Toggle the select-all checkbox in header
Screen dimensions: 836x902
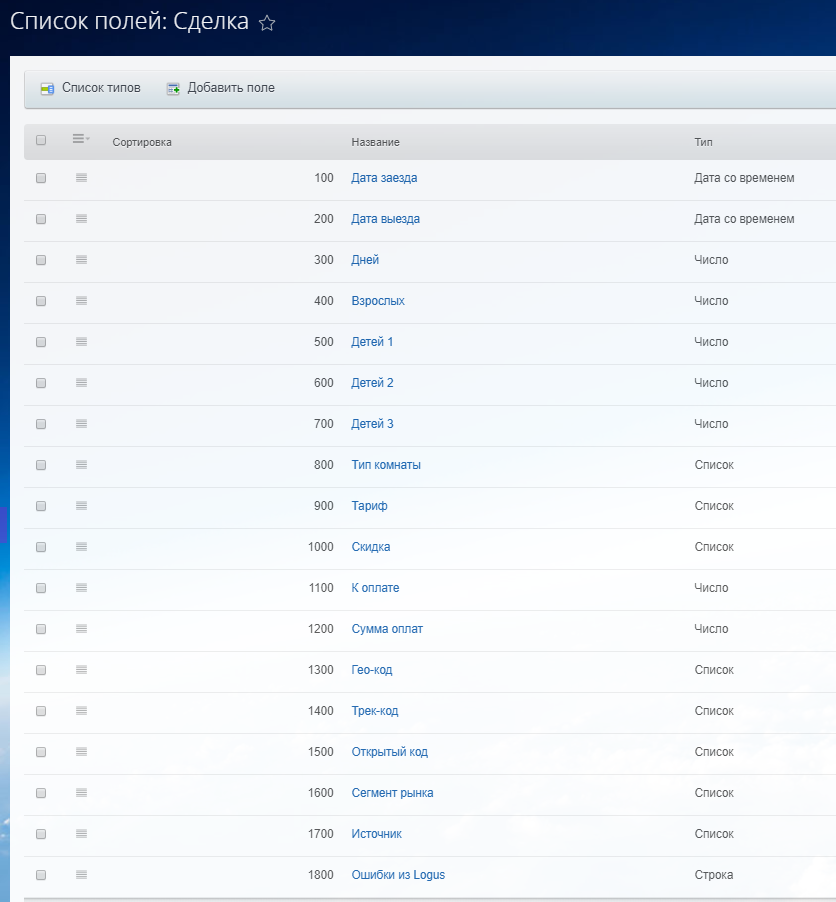tap(41, 141)
